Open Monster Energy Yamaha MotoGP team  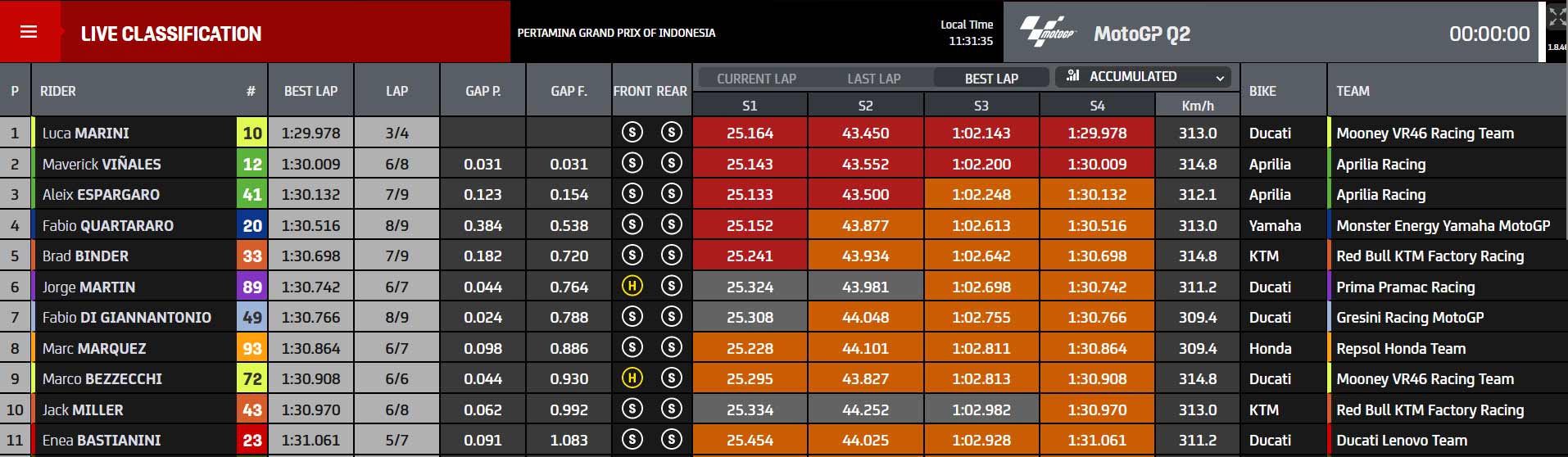pyautogui.click(x=1443, y=225)
